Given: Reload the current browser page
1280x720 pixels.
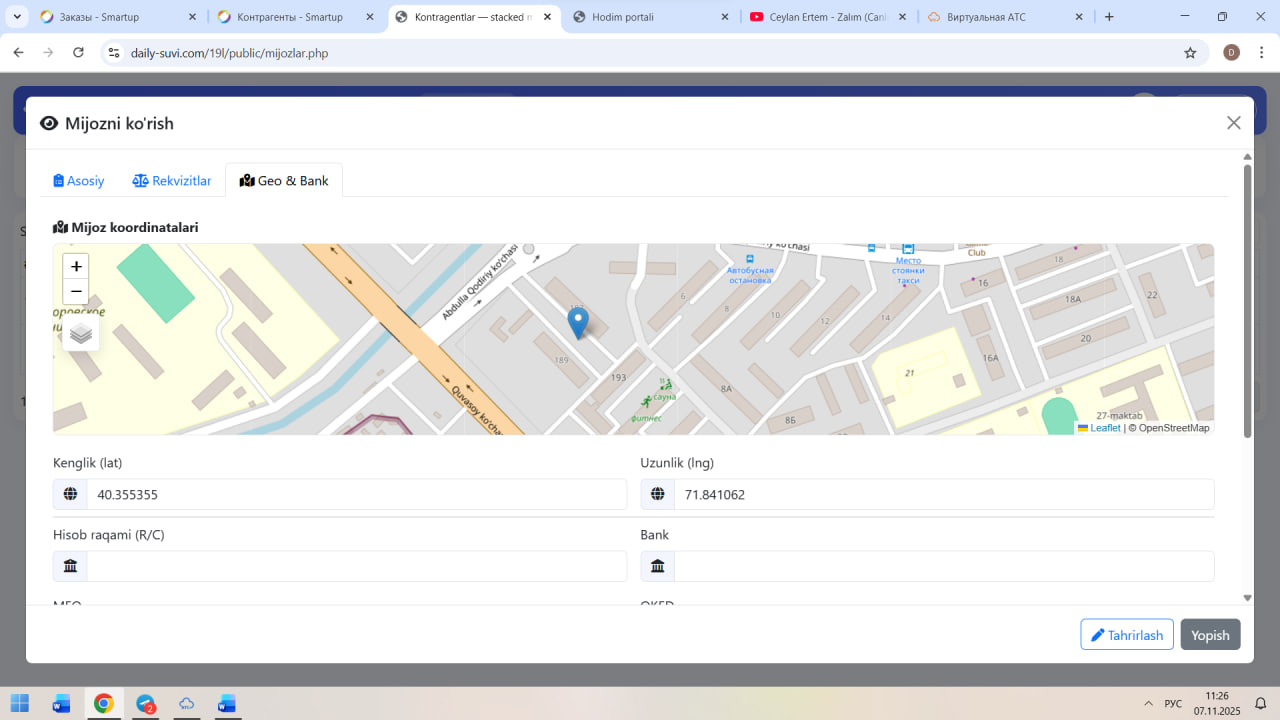Looking at the screenshot, I should pyautogui.click(x=79, y=53).
